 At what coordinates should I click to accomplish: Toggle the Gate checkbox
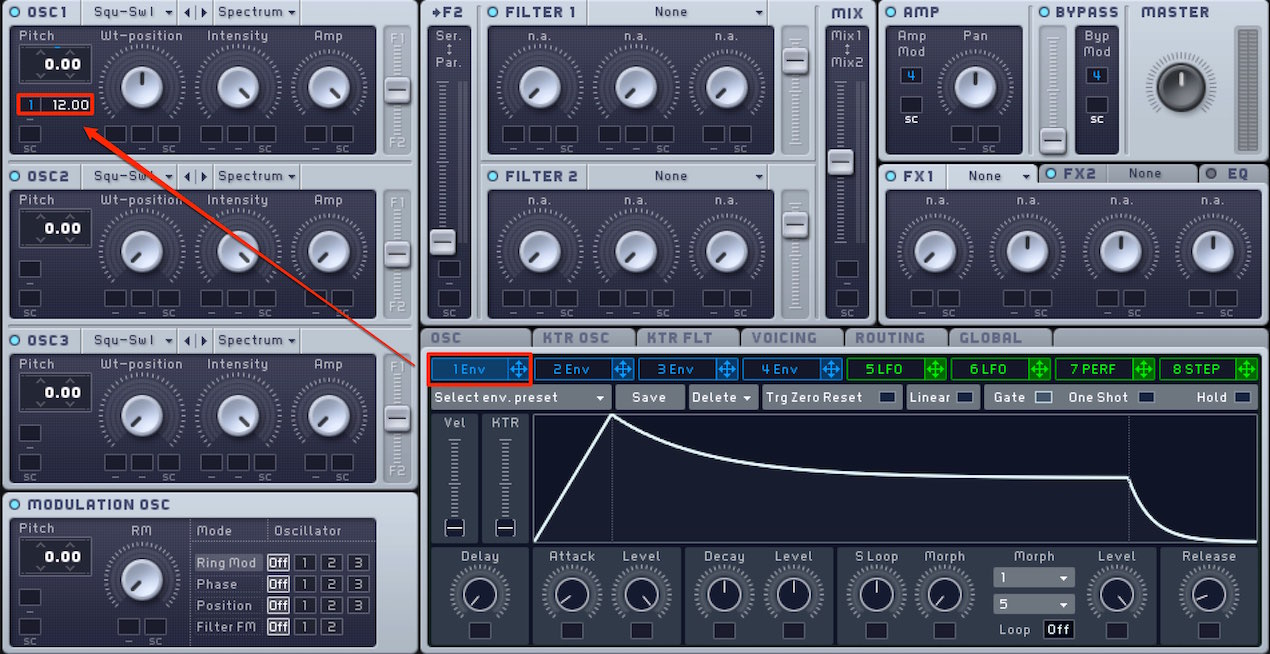(1043, 397)
